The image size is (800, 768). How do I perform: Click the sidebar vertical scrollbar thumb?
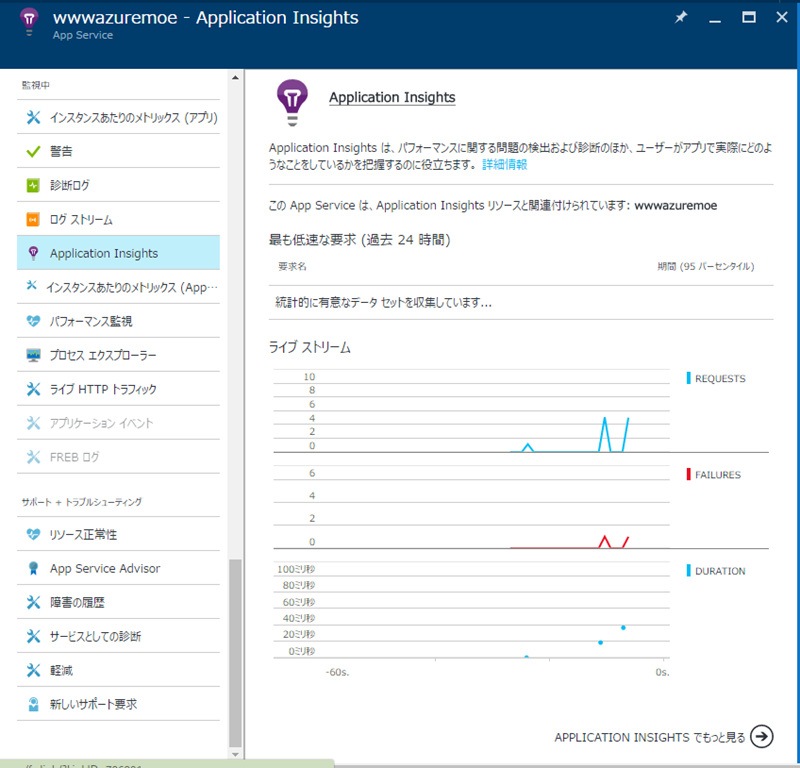pos(235,653)
